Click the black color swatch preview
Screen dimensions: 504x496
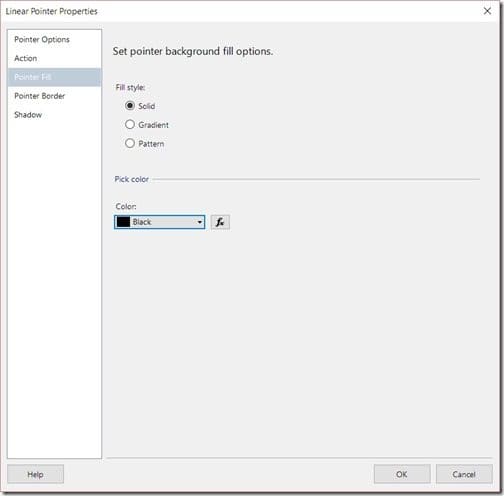tap(123, 222)
